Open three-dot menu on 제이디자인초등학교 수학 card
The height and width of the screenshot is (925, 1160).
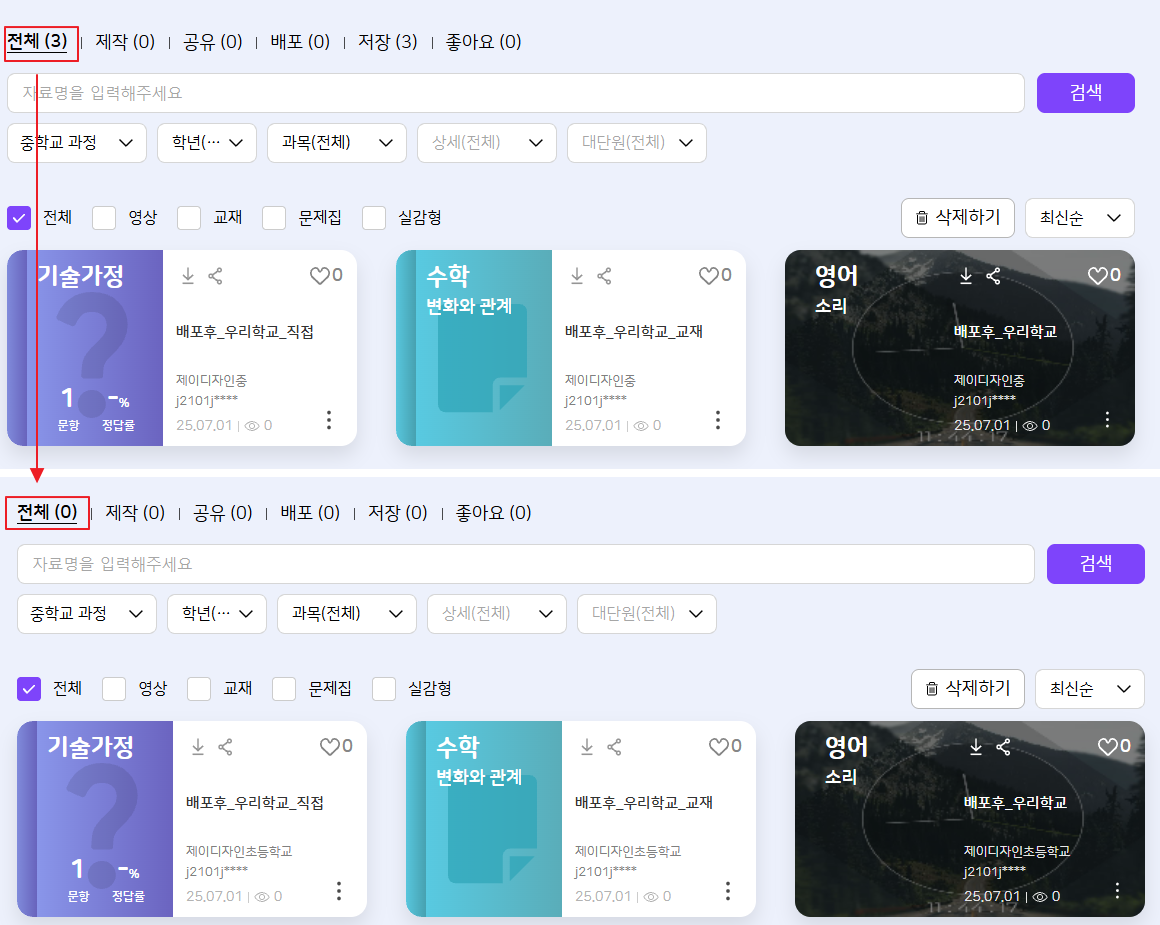(x=728, y=890)
